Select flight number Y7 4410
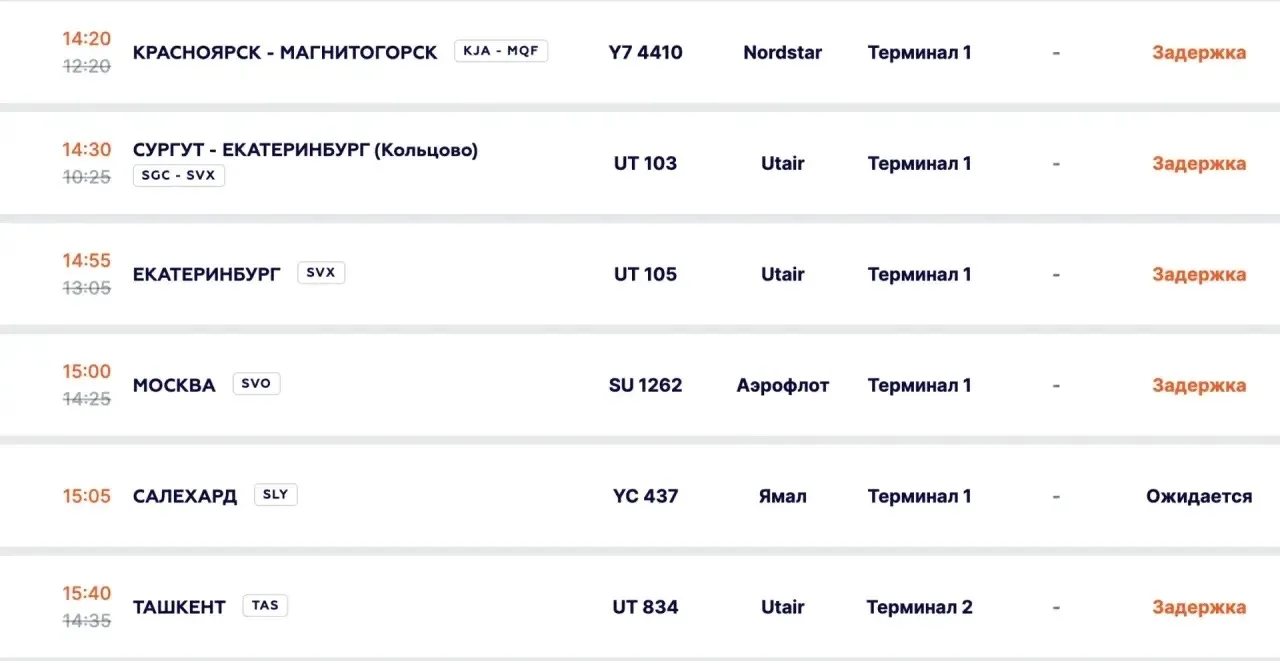Screen dimensions: 1280x661 pyautogui.click(x=645, y=52)
